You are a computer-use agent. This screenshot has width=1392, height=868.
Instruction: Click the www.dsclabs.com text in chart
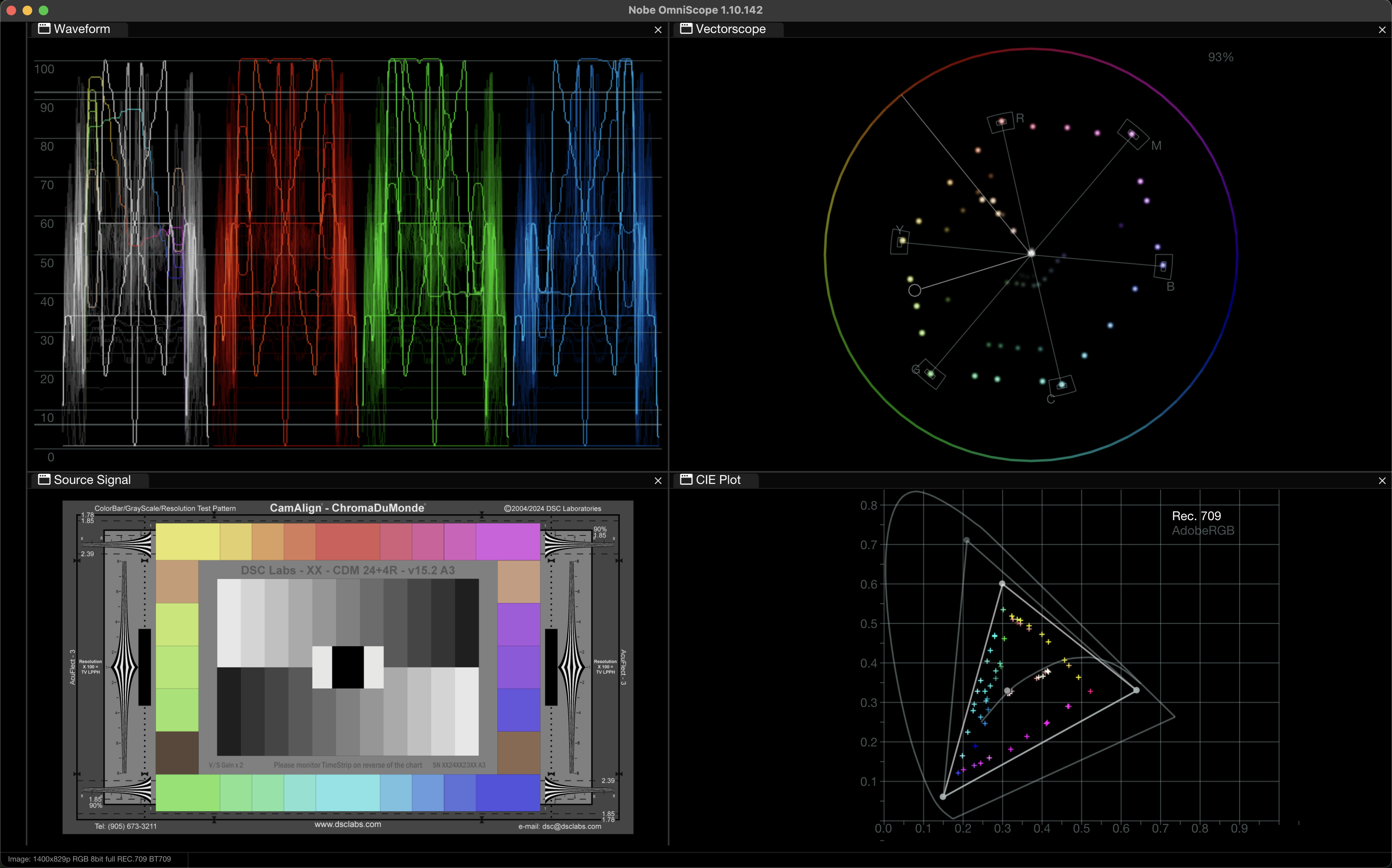click(x=348, y=825)
